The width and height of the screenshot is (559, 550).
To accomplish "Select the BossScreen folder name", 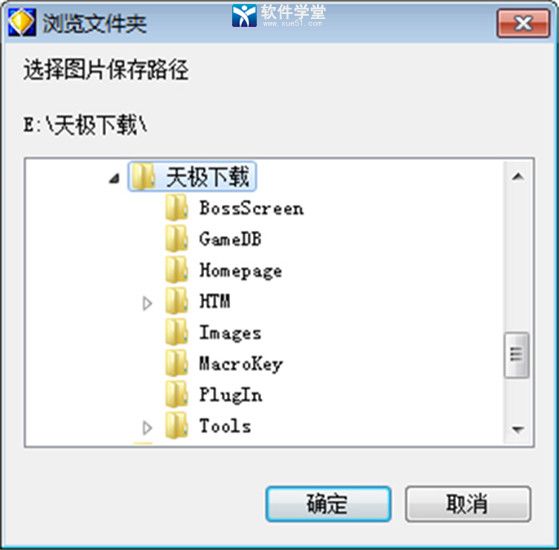I will pyautogui.click(x=251, y=208).
